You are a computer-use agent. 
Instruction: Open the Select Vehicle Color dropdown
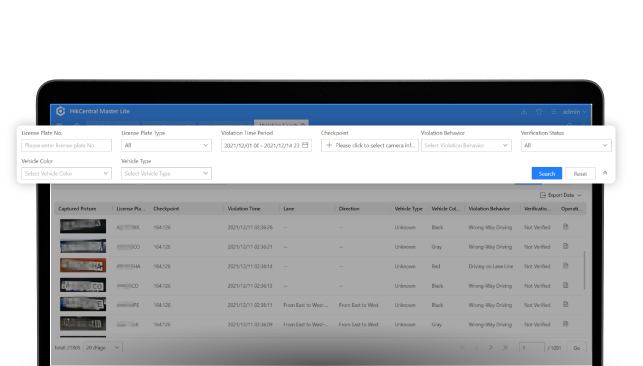(x=66, y=173)
